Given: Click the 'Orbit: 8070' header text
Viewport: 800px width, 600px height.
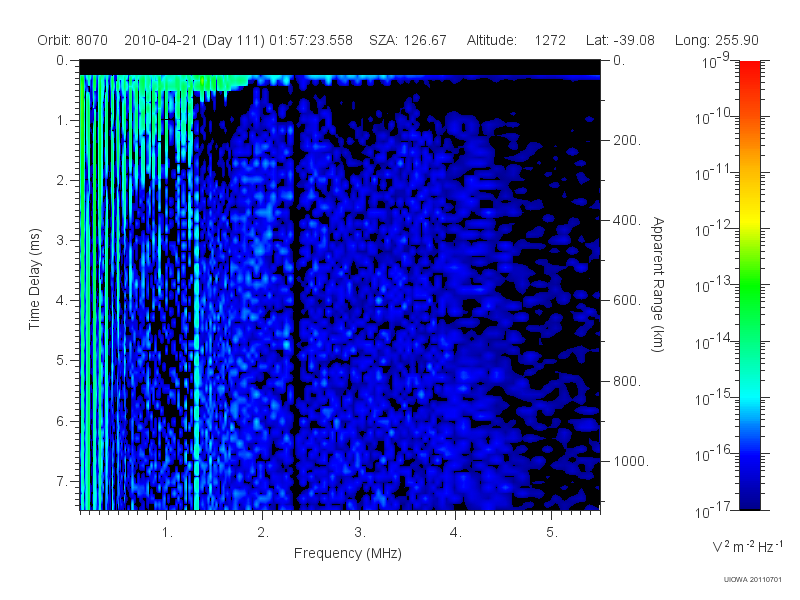Looking at the screenshot, I should pyautogui.click(x=72, y=40).
